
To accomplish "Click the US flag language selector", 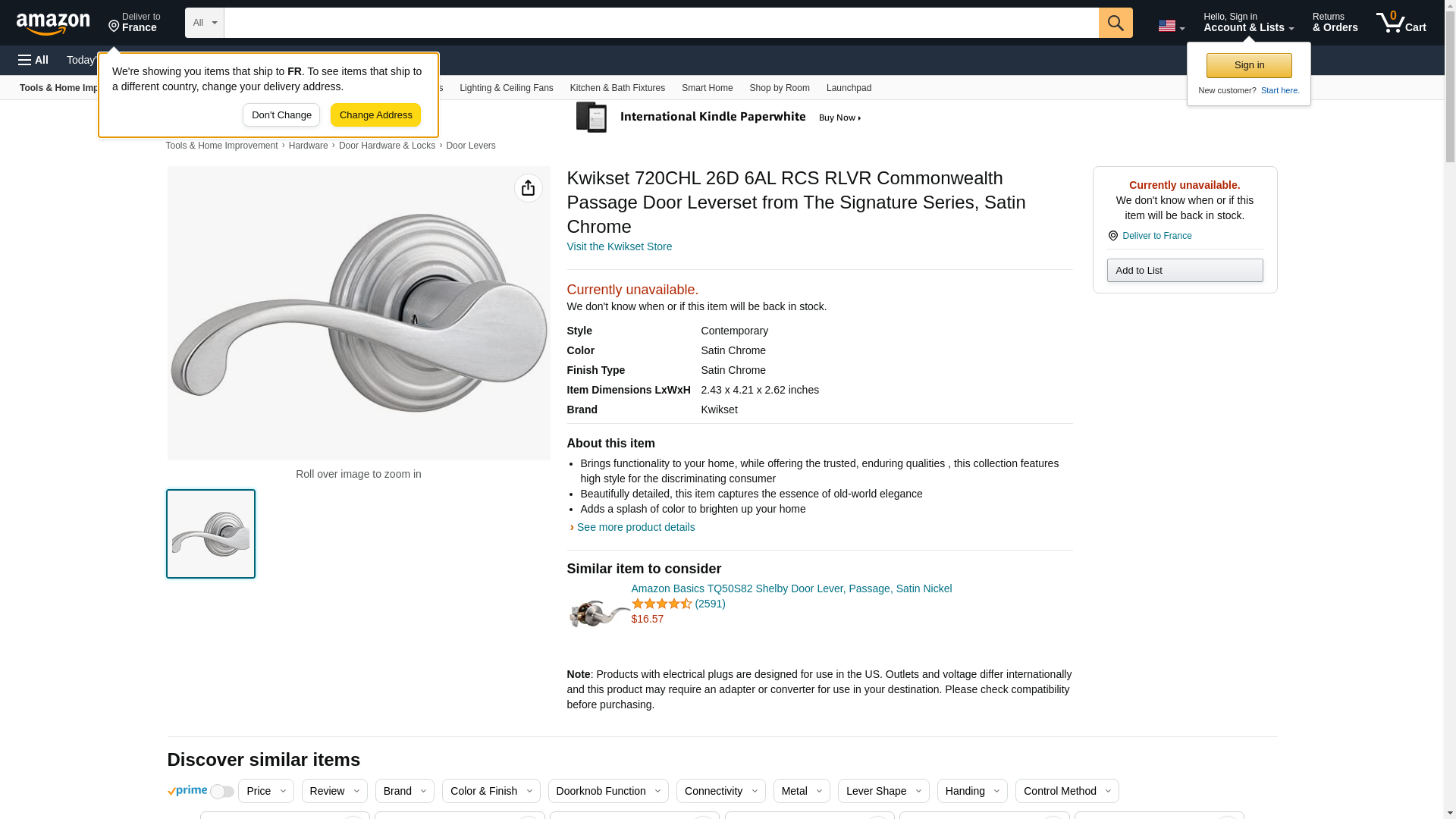I will pos(1171,26).
